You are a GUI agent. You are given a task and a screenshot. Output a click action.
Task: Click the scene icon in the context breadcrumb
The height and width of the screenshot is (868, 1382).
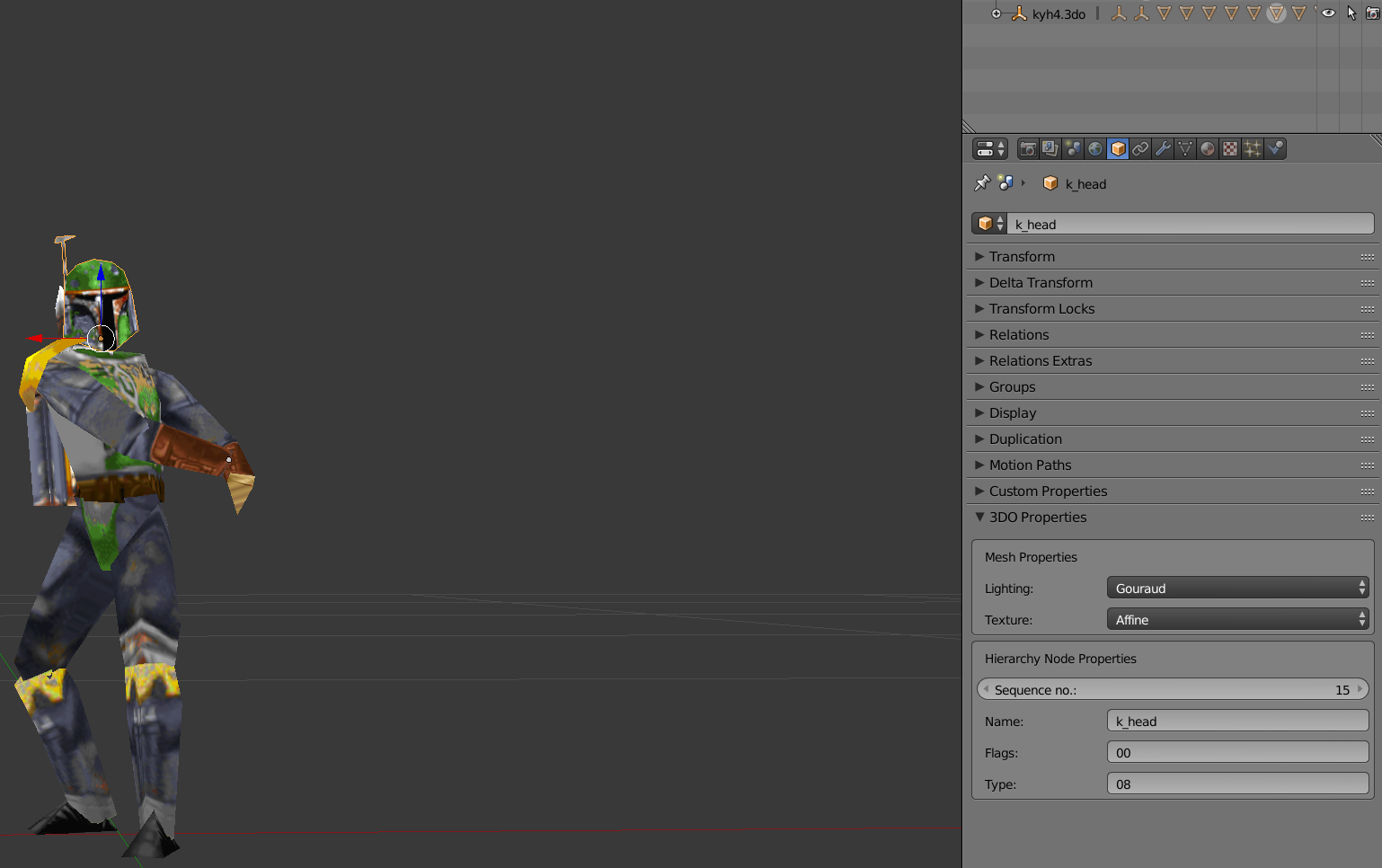click(1005, 183)
